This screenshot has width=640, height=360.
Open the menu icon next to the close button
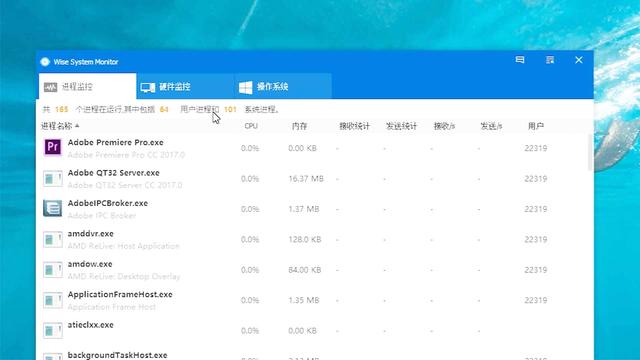(550, 60)
